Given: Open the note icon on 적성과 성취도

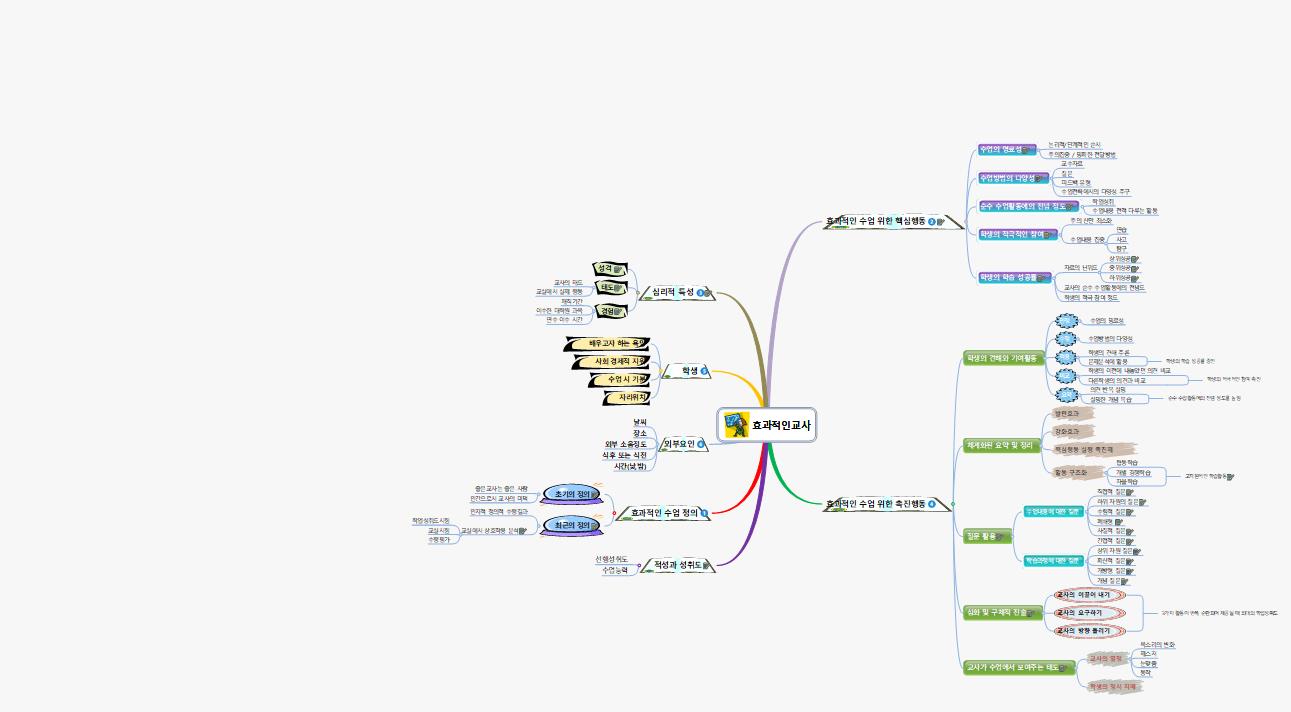Looking at the screenshot, I should tap(707, 565).
